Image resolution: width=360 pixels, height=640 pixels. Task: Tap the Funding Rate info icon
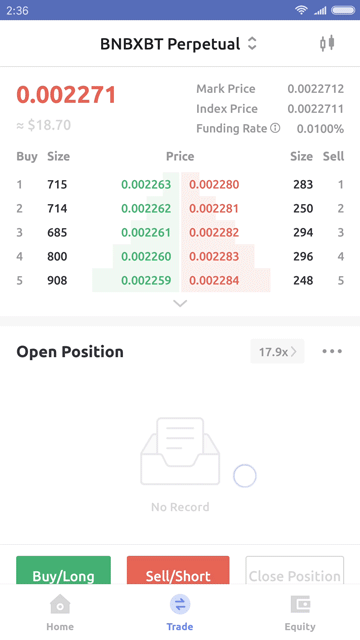click(x=276, y=129)
